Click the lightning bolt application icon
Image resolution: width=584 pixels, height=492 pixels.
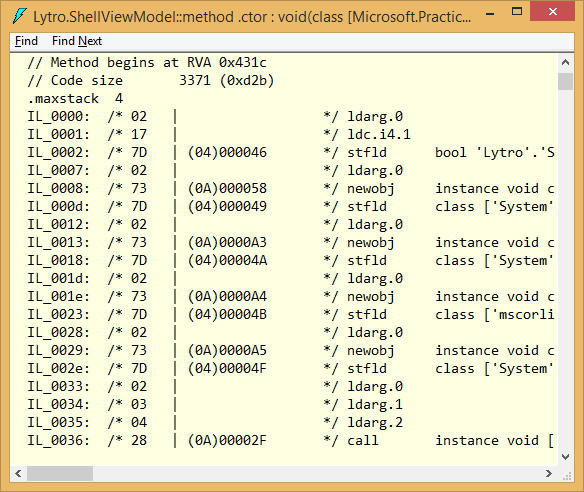point(19,16)
